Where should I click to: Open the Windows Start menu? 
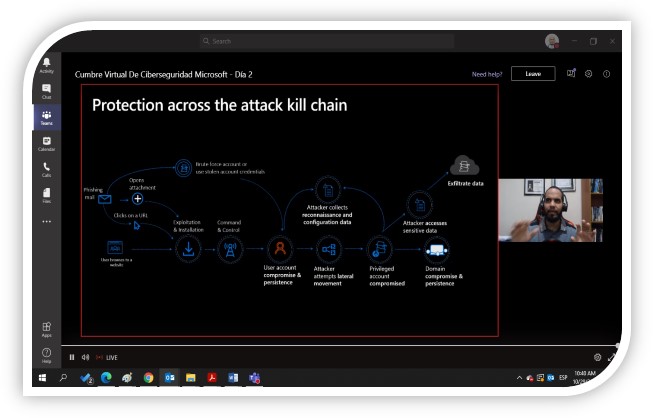(x=42, y=378)
